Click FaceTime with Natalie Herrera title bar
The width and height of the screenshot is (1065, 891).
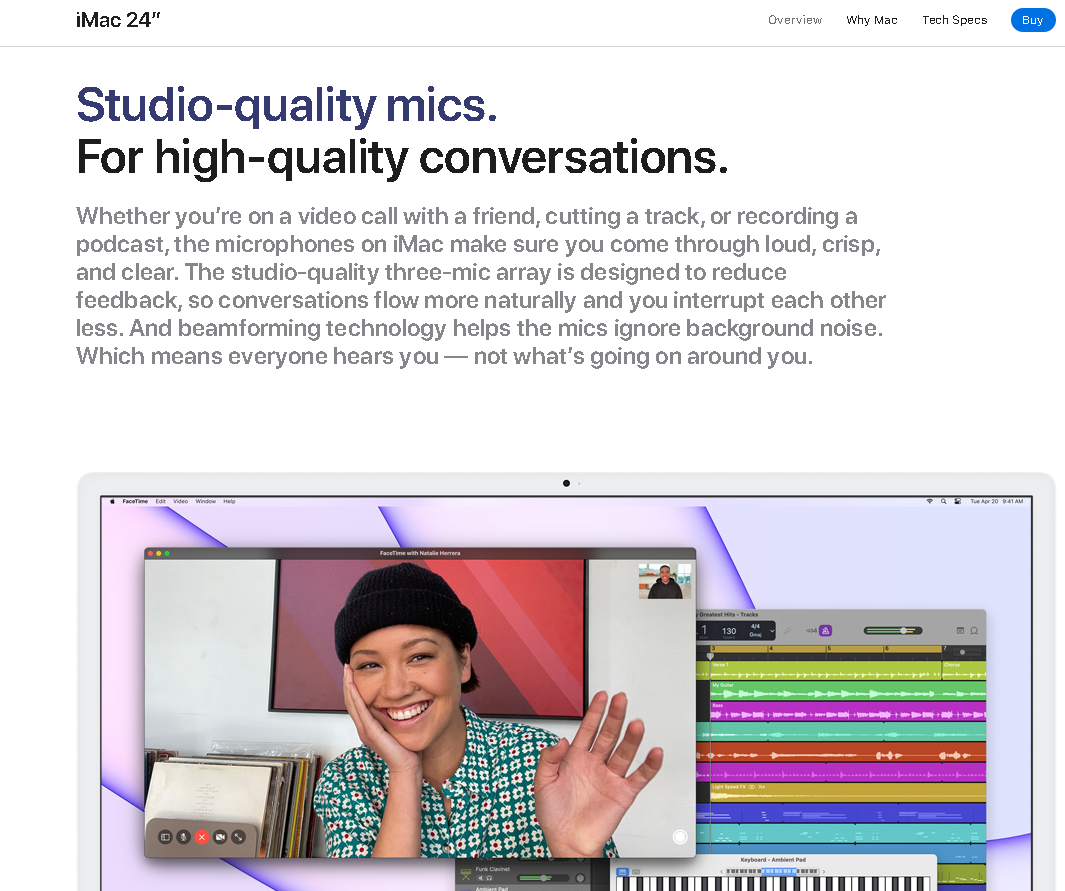pyautogui.click(x=420, y=553)
